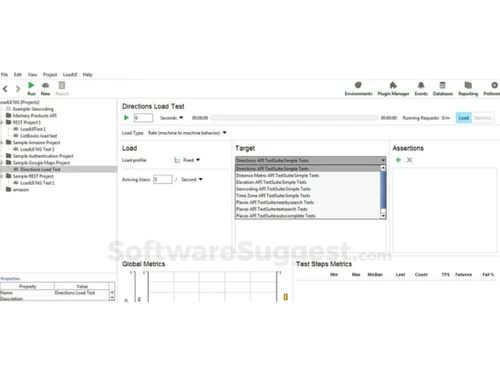Switch to the Statistics view toggle
This screenshot has height=375, width=500.
(x=483, y=118)
